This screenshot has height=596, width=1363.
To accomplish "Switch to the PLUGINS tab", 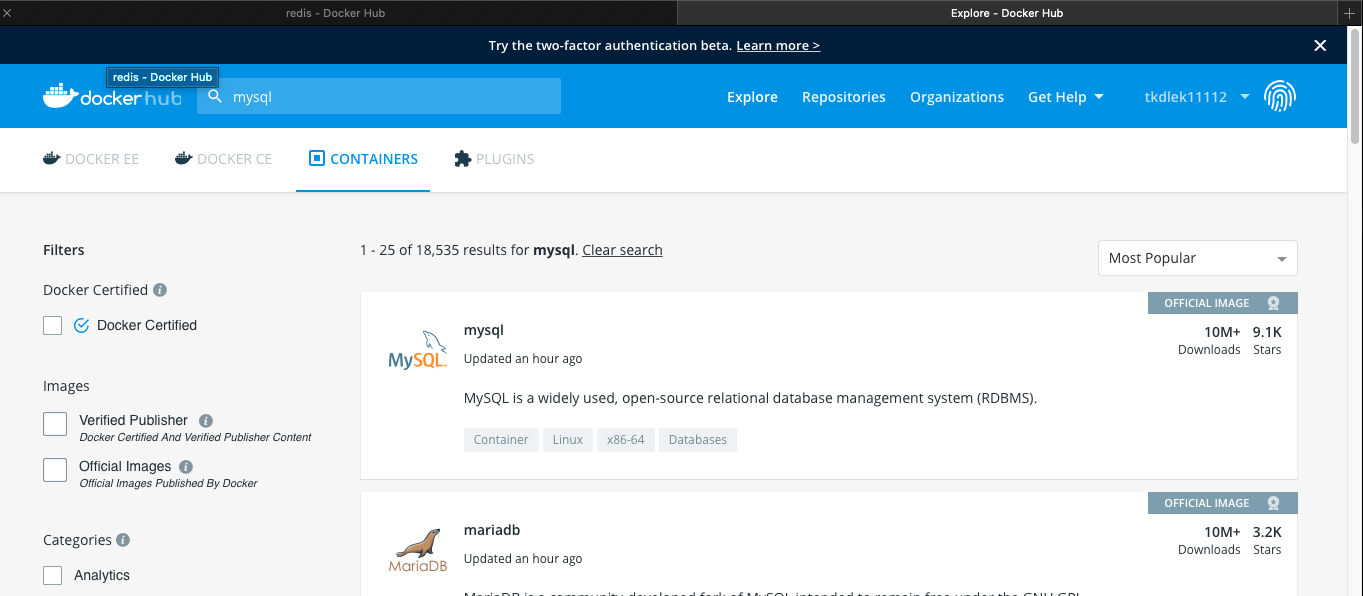I will [x=494, y=159].
